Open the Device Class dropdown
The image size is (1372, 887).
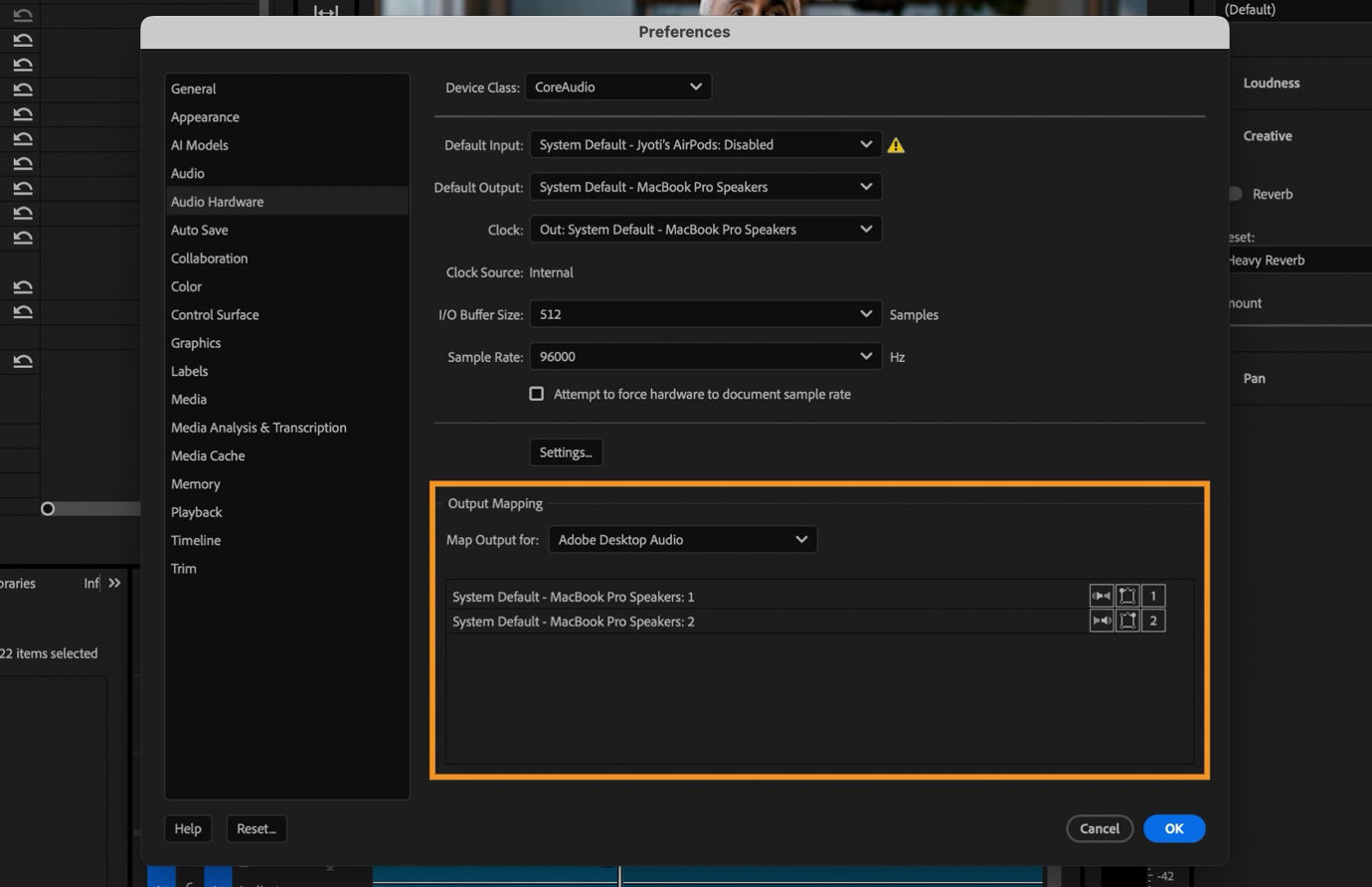coord(617,87)
